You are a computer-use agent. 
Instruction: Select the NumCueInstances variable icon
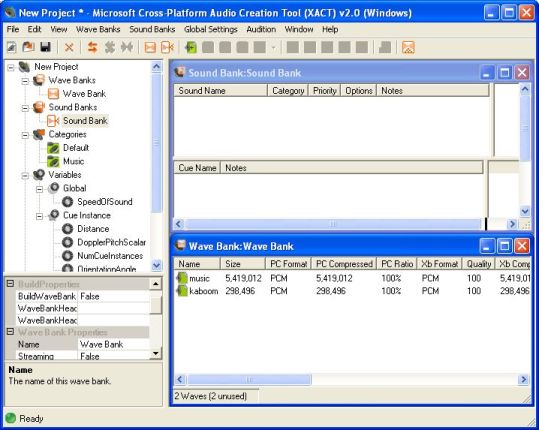(x=67, y=256)
